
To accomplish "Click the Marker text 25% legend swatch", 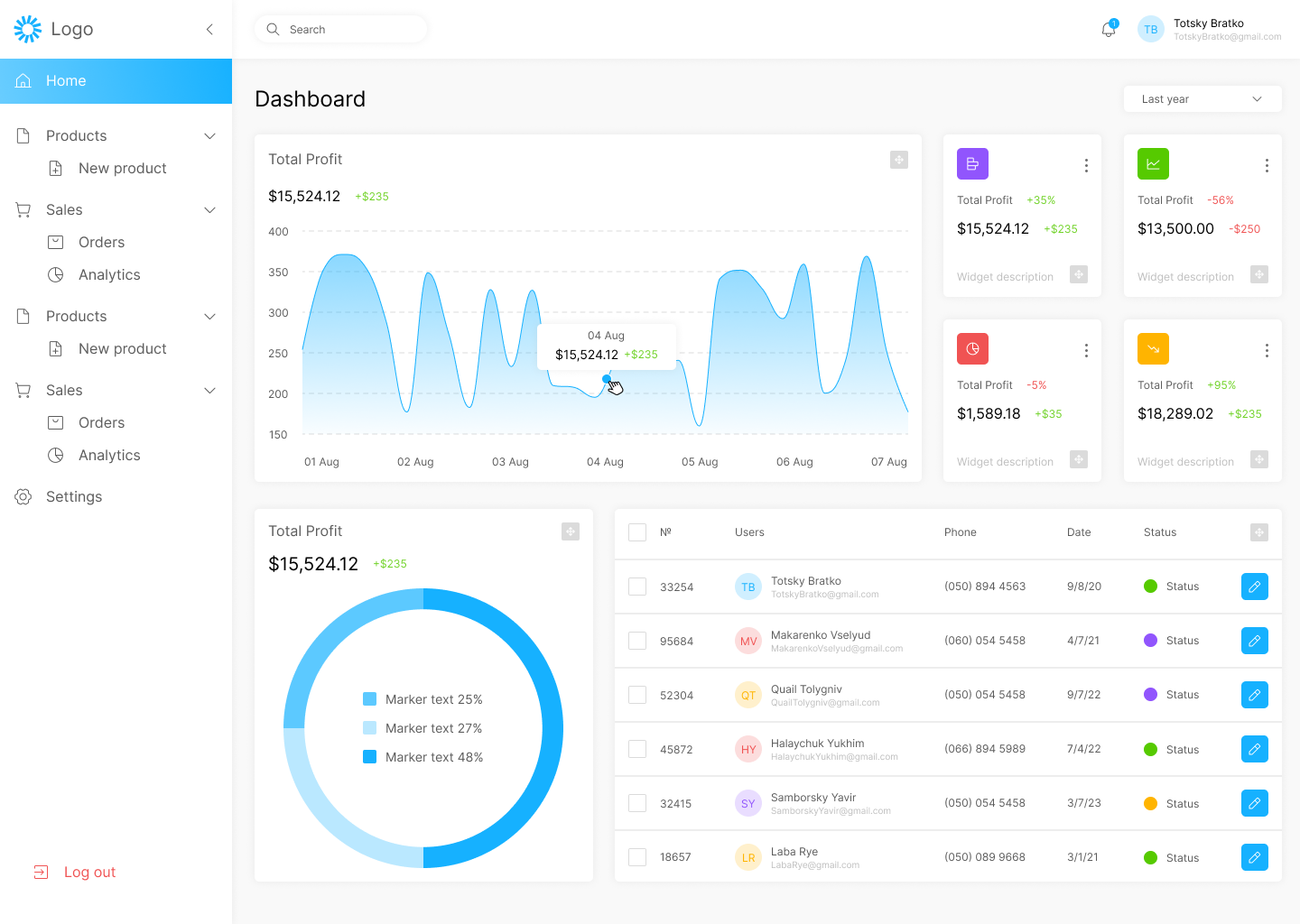I will tap(369, 699).
